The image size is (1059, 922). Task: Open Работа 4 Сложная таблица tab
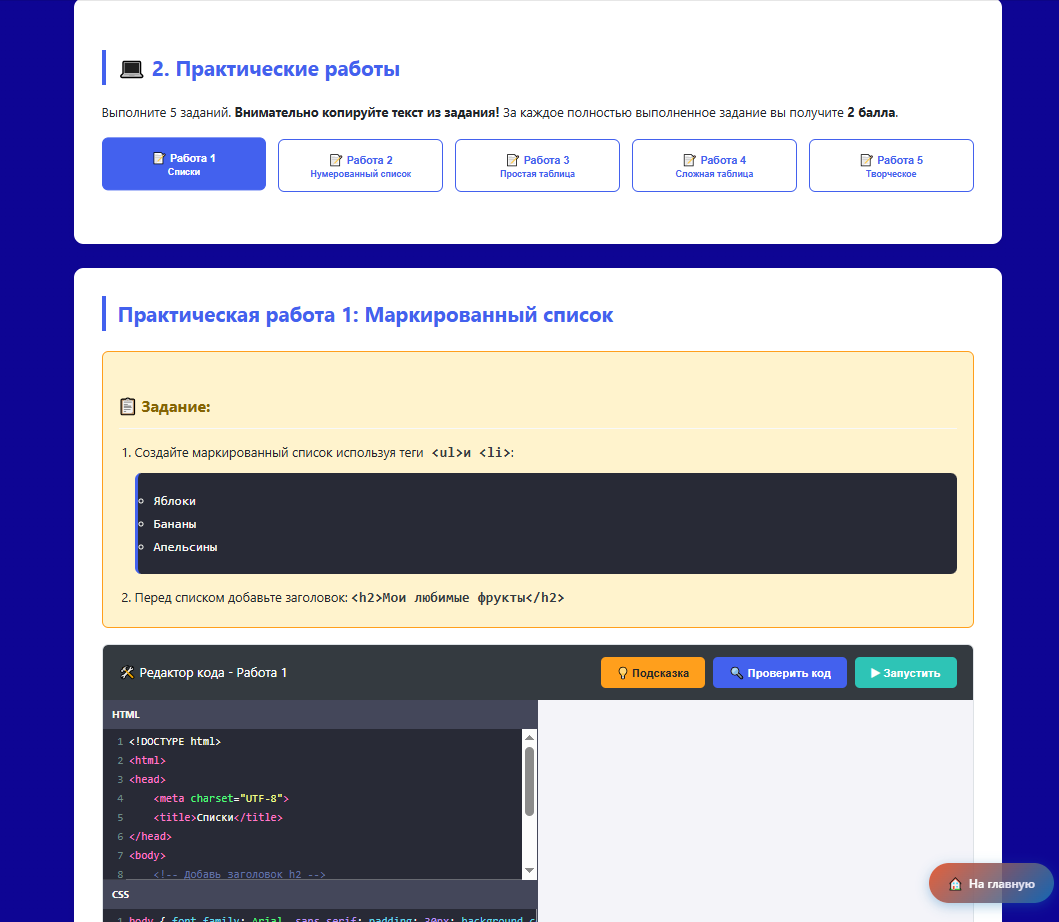click(x=715, y=165)
